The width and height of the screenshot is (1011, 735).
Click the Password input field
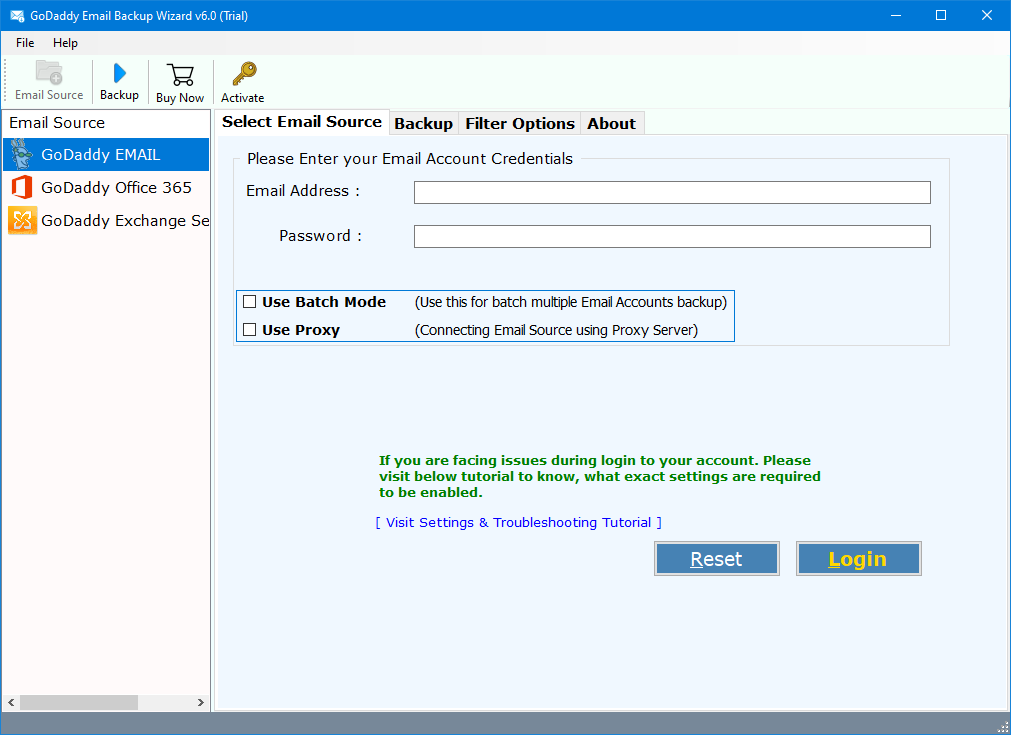coord(672,236)
